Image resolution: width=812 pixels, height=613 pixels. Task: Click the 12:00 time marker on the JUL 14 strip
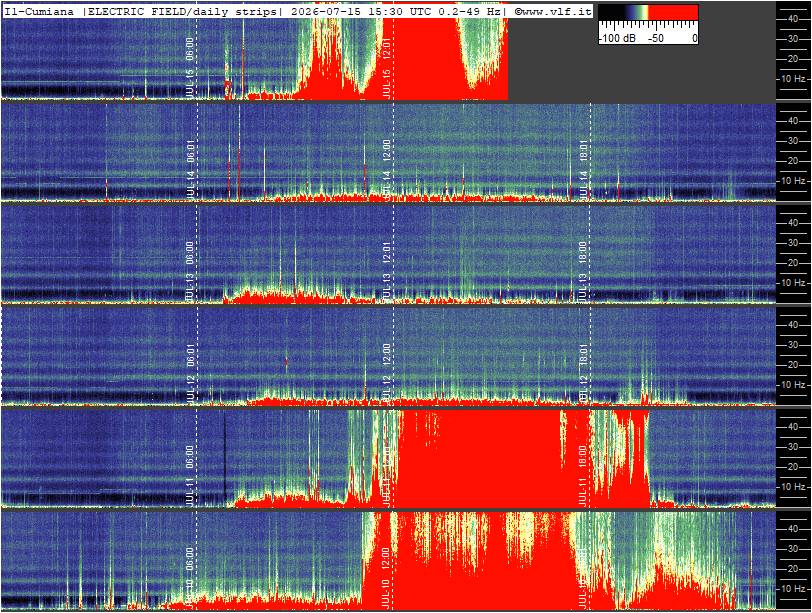pos(386,150)
